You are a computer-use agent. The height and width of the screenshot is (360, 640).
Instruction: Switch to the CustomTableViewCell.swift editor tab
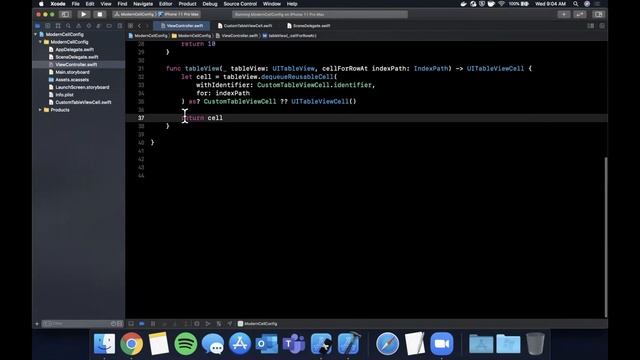(245, 26)
